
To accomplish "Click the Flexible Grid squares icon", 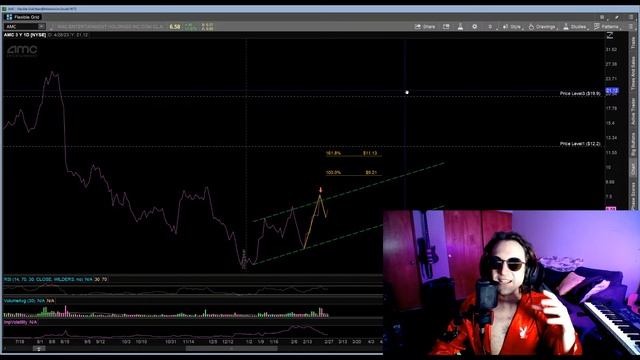I will [x=9, y=17].
